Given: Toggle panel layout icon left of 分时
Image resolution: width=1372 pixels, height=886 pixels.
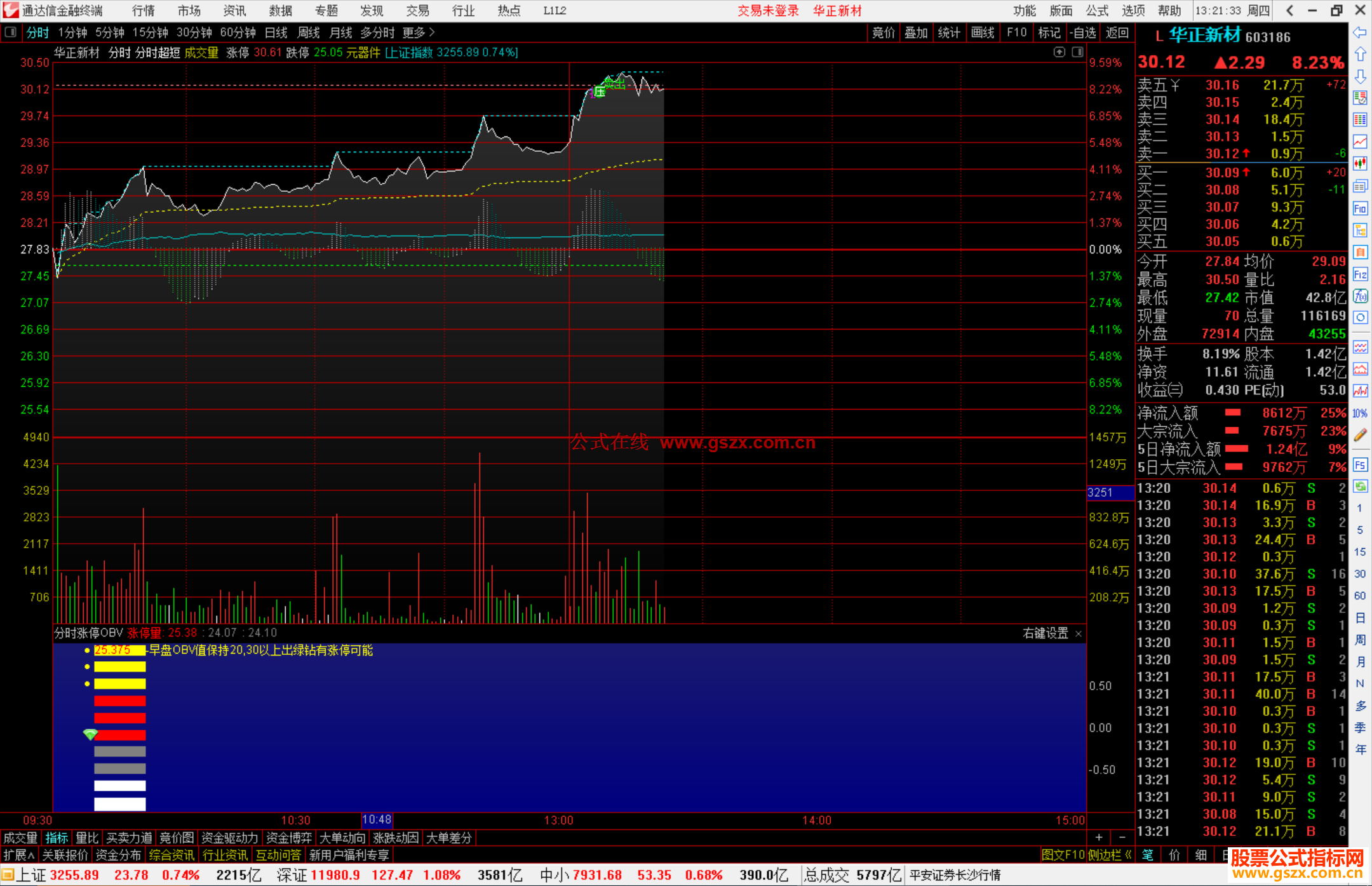Looking at the screenshot, I should point(11,32).
